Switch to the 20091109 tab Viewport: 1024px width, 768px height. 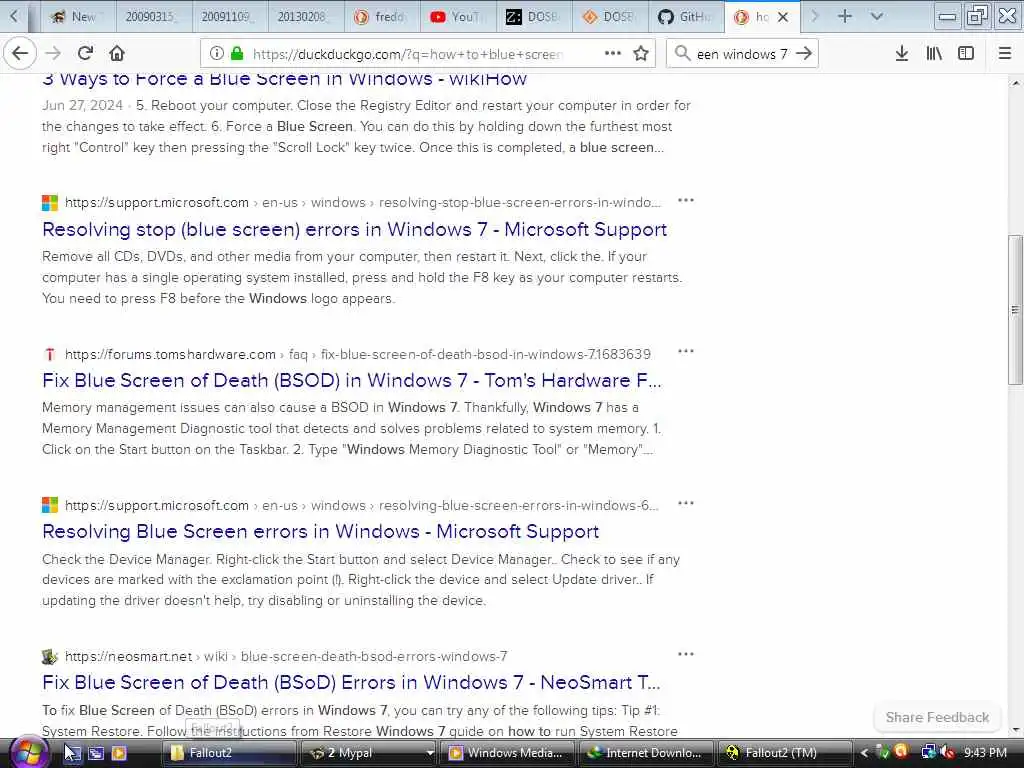[231, 17]
